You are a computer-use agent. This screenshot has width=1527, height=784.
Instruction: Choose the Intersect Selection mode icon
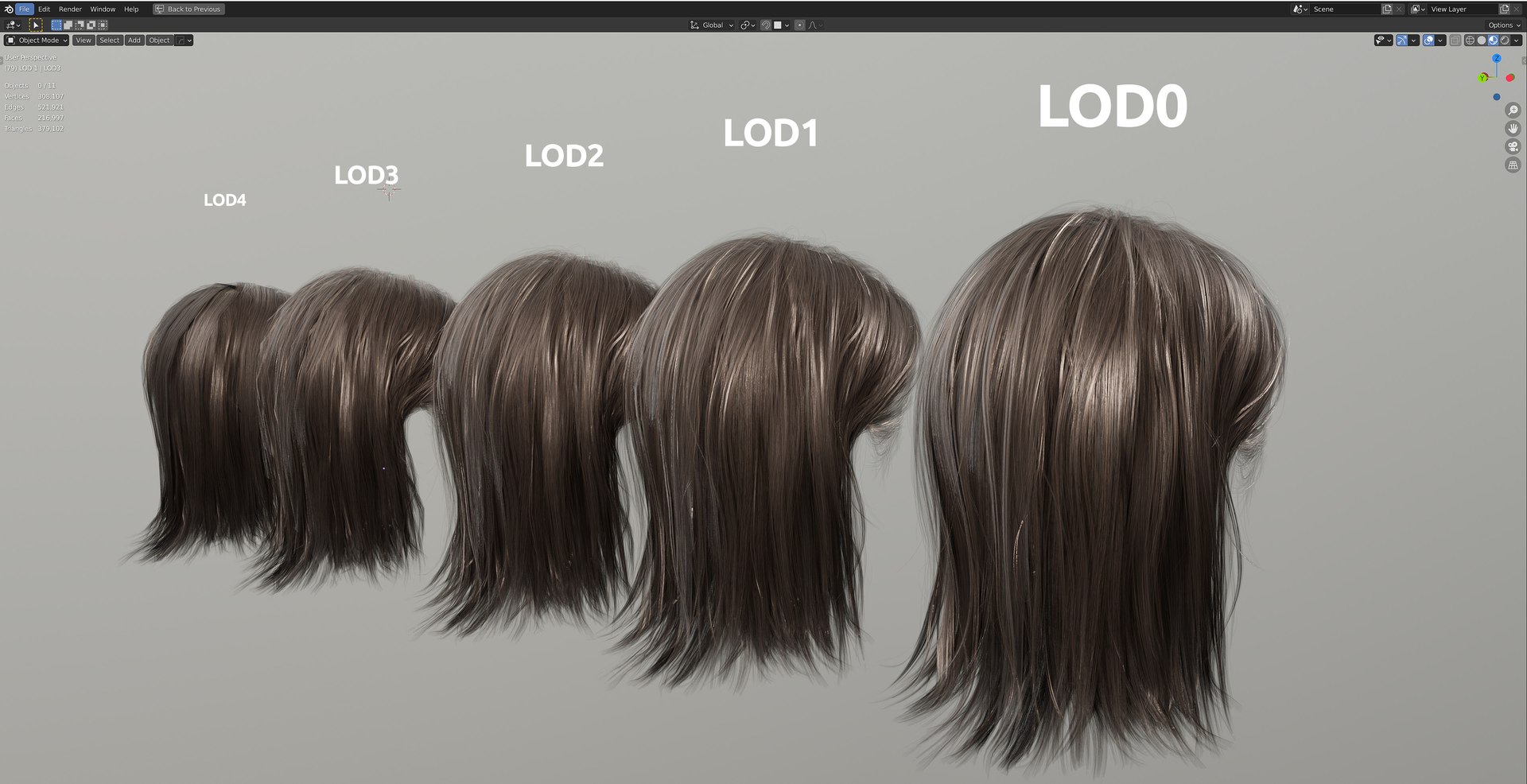pyautogui.click(x=103, y=25)
